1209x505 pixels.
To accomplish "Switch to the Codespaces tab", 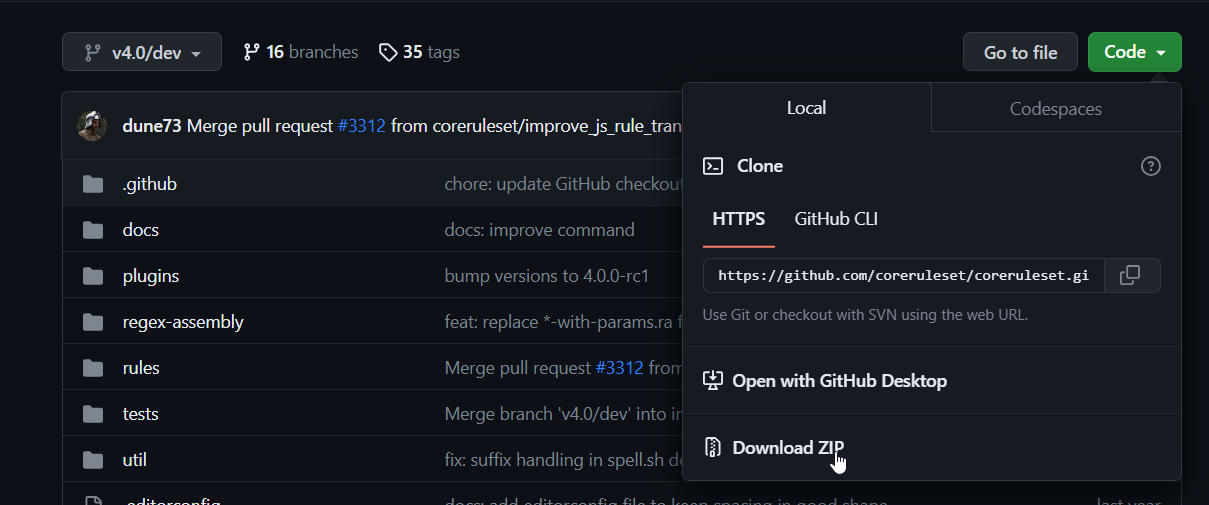I will pos(1056,108).
